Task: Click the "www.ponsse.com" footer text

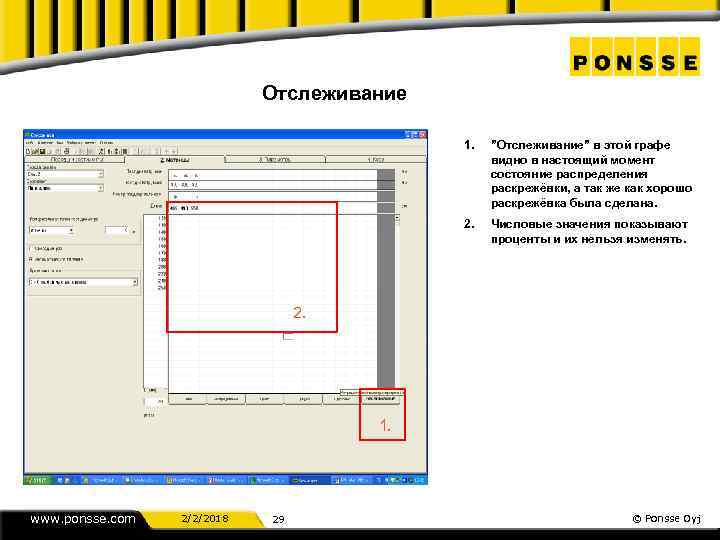Action: (83, 519)
